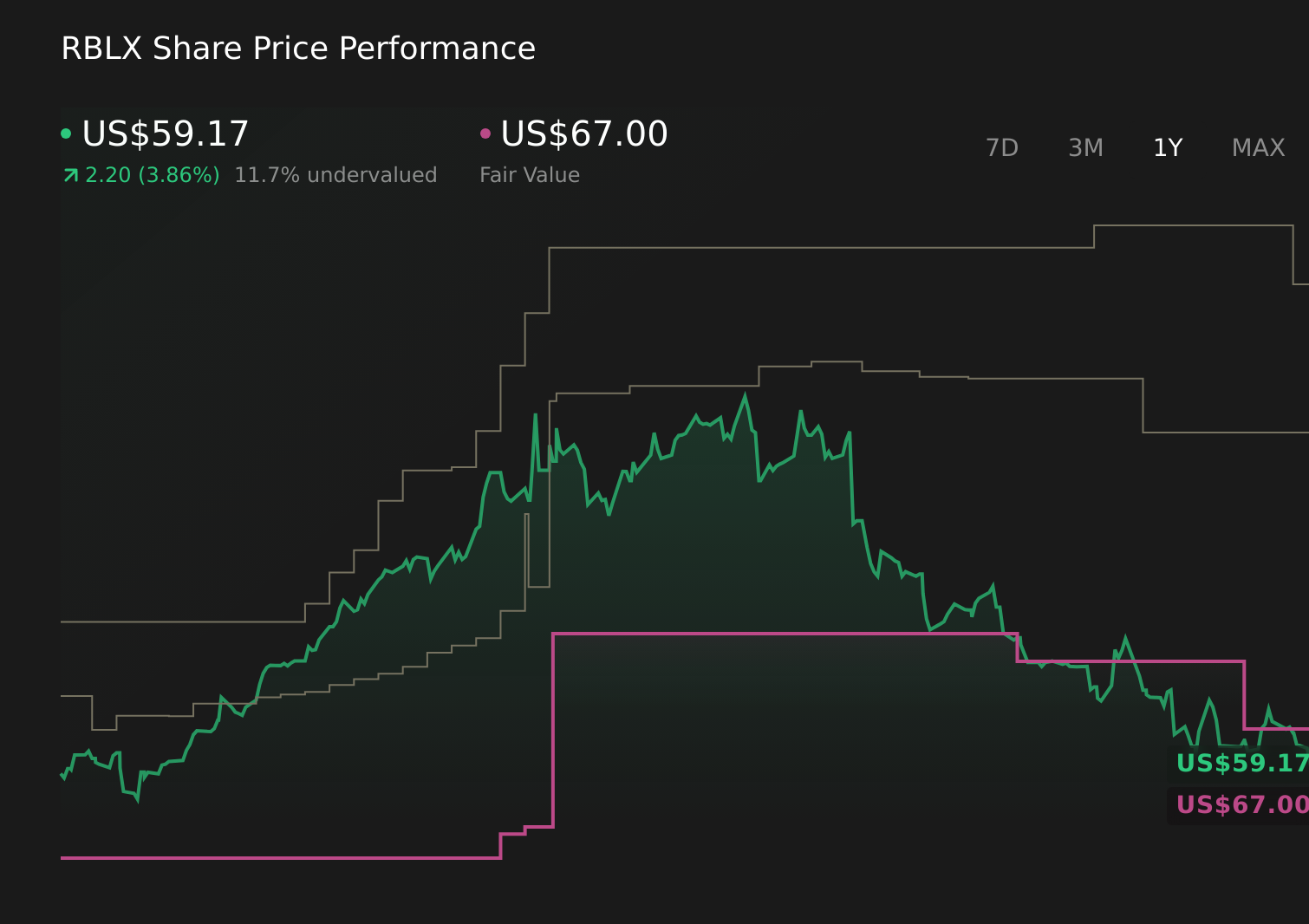Click the US$59.17 current price label
The height and width of the screenshot is (924, 1309).
pyautogui.click(x=165, y=133)
